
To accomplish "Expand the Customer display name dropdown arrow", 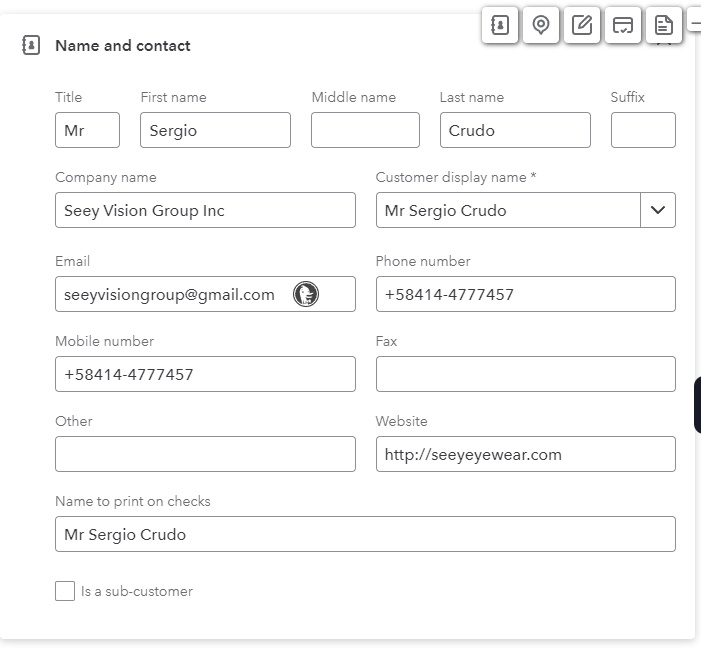I will pos(658,210).
